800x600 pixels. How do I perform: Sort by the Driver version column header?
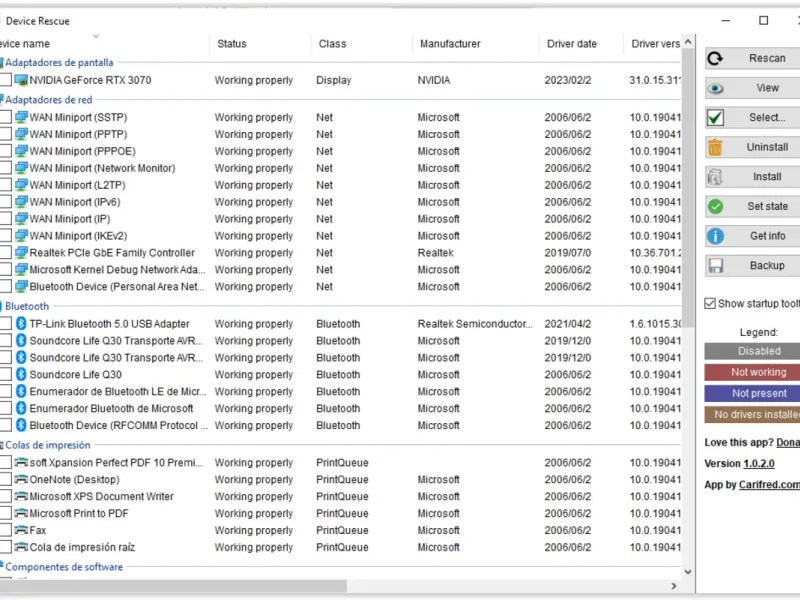pyautogui.click(x=653, y=44)
